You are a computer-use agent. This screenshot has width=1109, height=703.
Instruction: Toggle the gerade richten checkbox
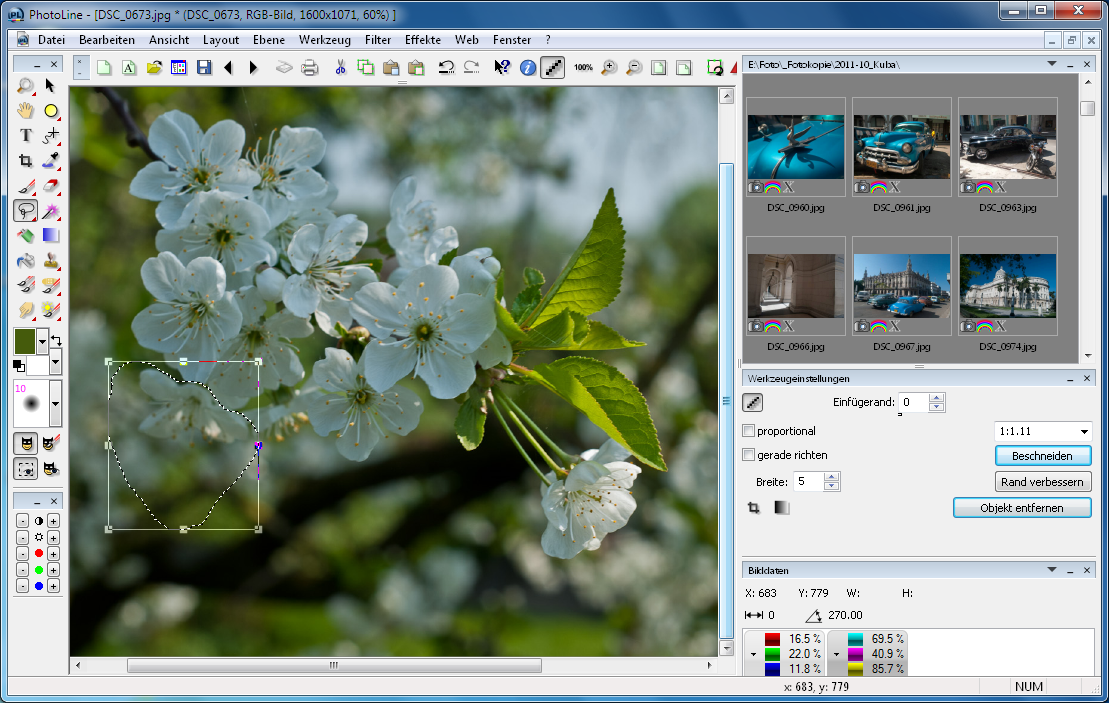(x=749, y=455)
